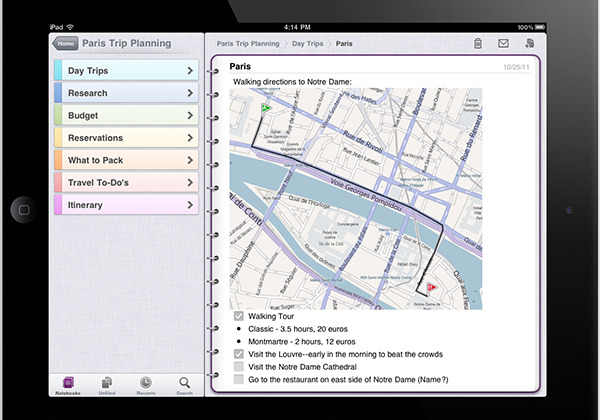
Task: Uncheck Visit the Louvre checkbox
Action: pos(238,354)
